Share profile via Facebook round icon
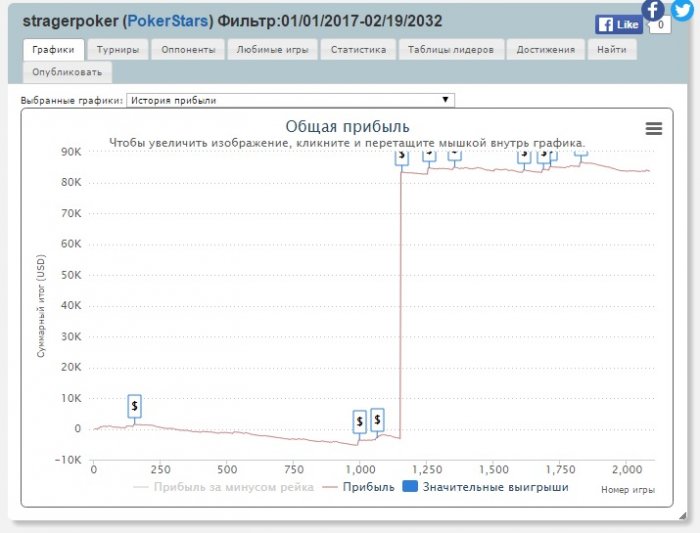The image size is (700, 533). click(652, 9)
